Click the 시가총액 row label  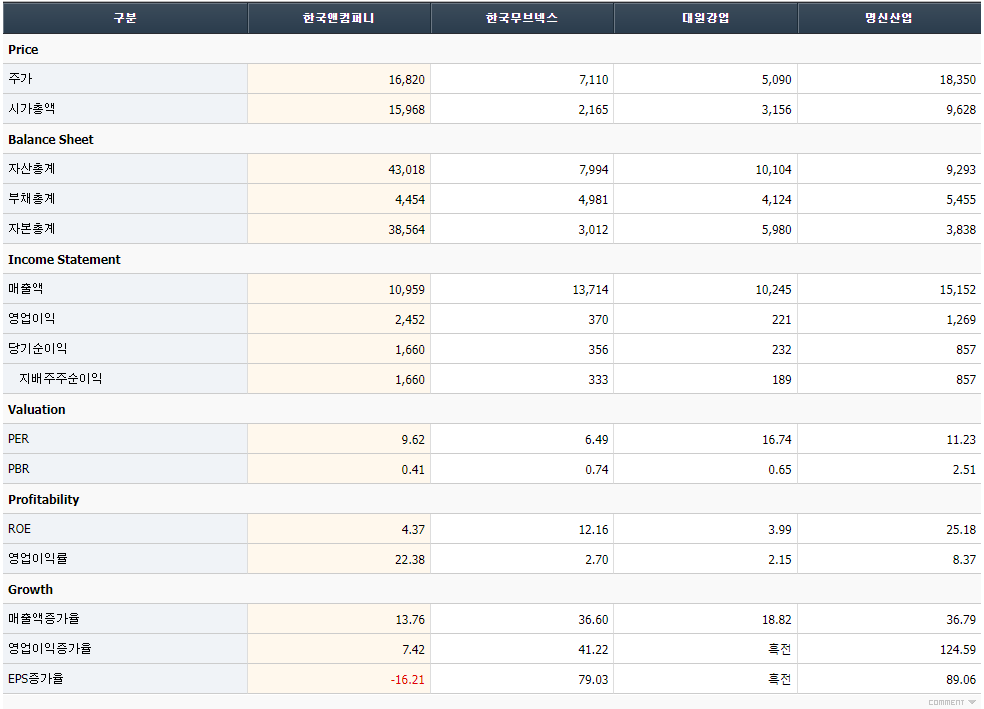(x=31, y=109)
